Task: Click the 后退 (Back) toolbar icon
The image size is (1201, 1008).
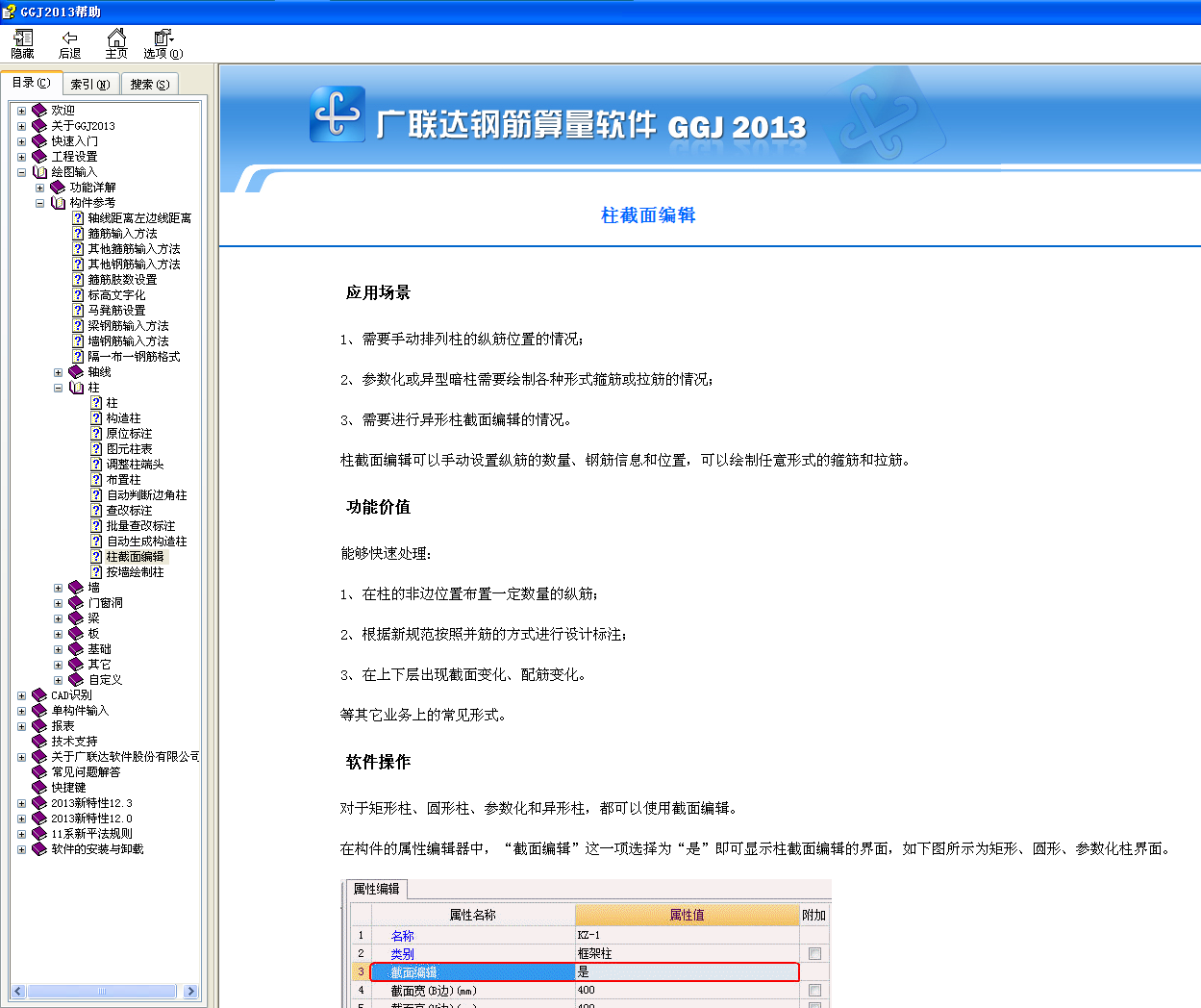Action: tap(69, 44)
